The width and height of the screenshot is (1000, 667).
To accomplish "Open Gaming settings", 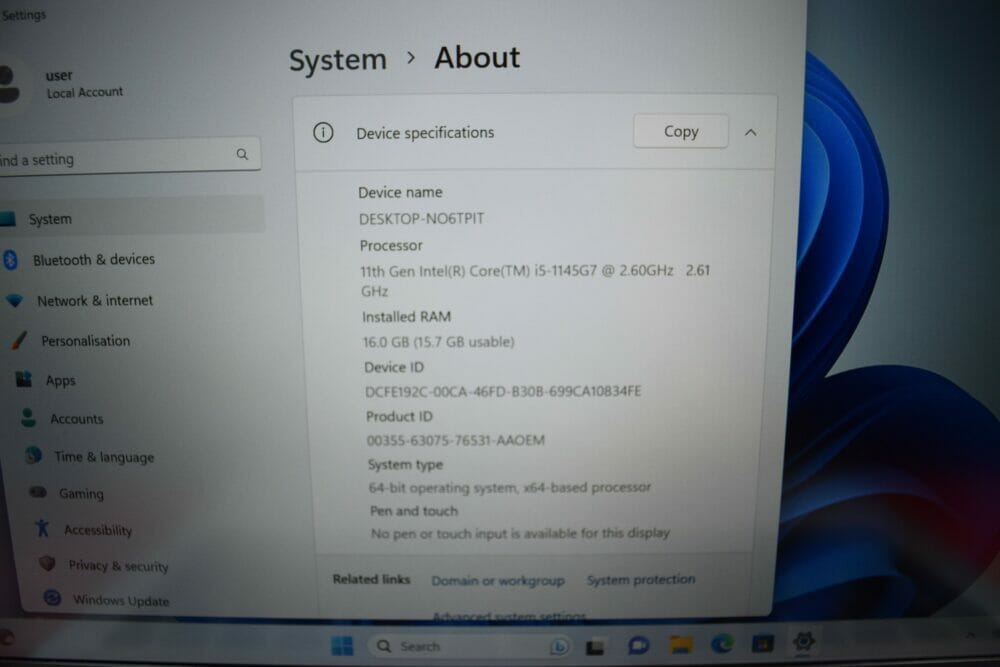I will 81,494.
